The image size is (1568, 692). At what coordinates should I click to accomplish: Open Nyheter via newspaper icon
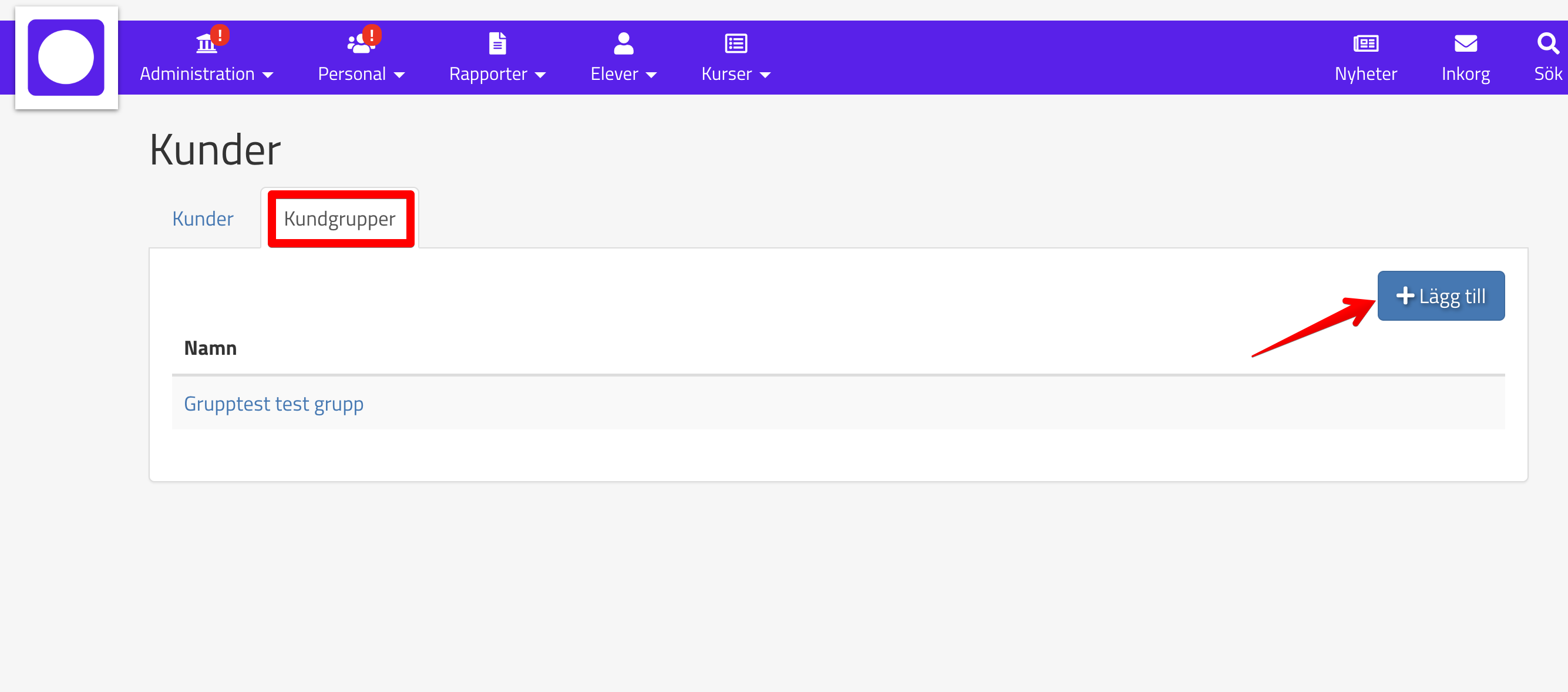[x=1365, y=43]
